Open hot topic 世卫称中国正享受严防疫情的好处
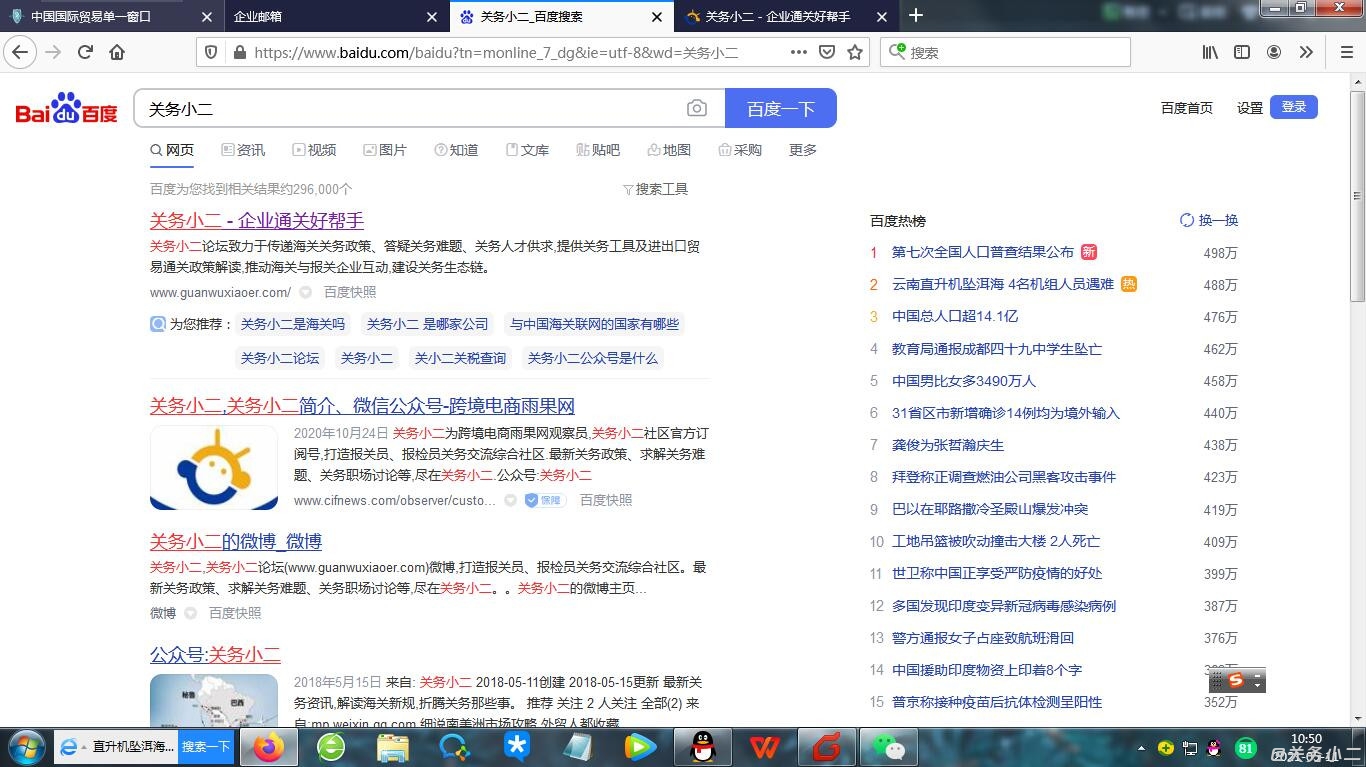 click(x=997, y=573)
